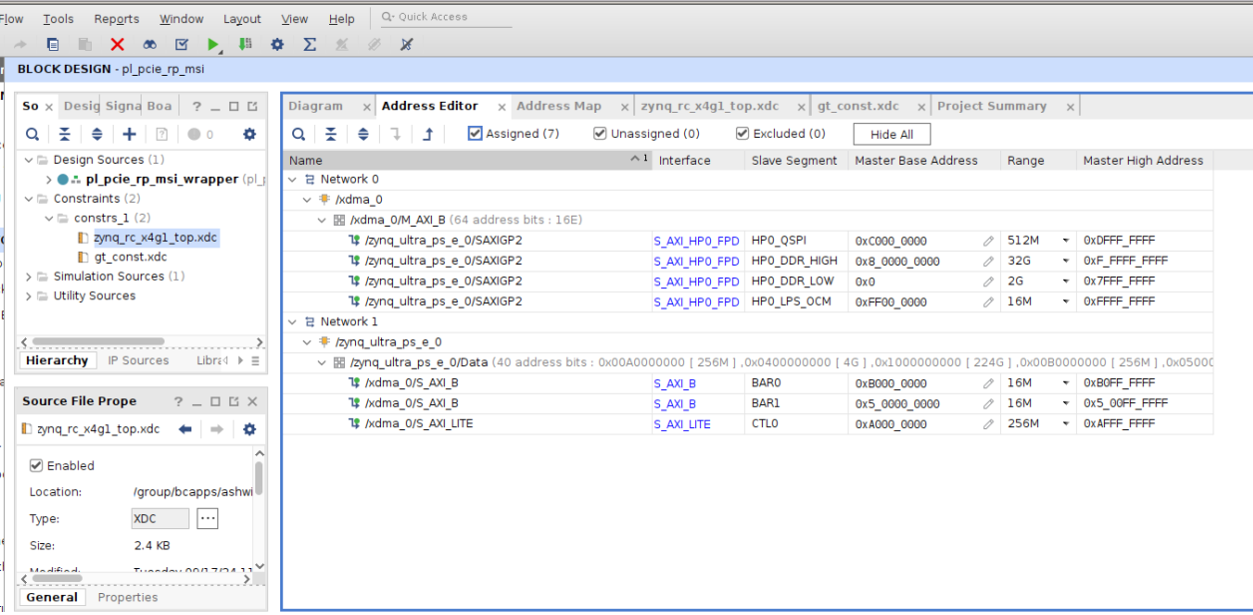The width and height of the screenshot is (1253, 615).
Task: Expand pl_pcie_rp_msi_wrapper in Design Sources
Action: [48, 180]
